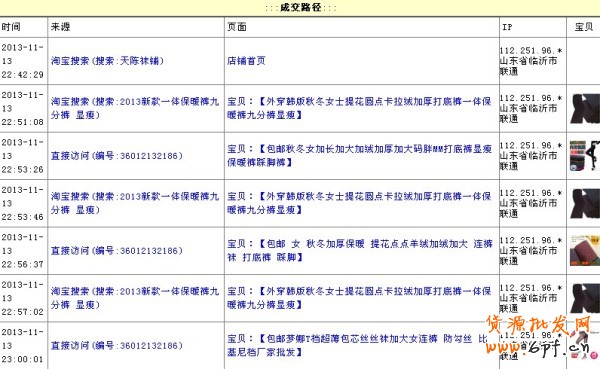Open product link 外穿韩版秋冬 in 22:53:46 row
600x369 pixels.
click(x=359, y=203)
